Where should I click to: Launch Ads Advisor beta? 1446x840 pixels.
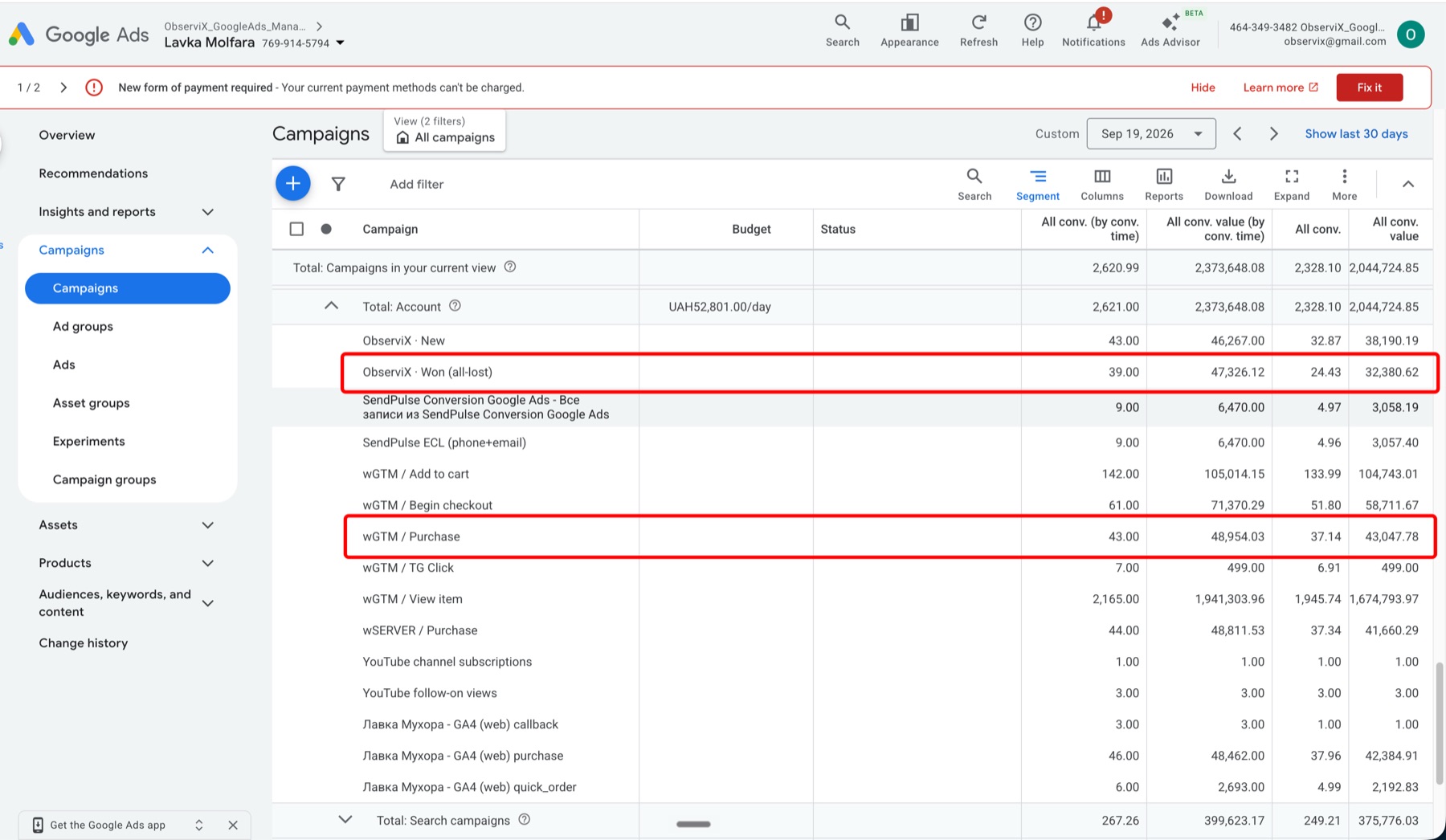click(x=1170, y=31)
